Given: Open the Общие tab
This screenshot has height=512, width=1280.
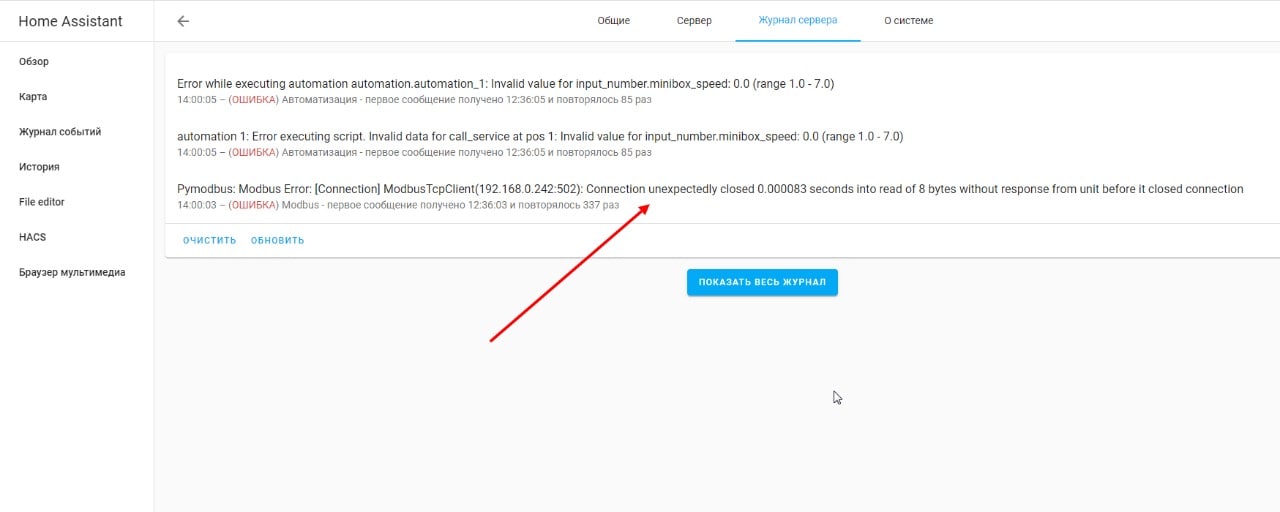Looking at the screenshot, I should (614, 21).
